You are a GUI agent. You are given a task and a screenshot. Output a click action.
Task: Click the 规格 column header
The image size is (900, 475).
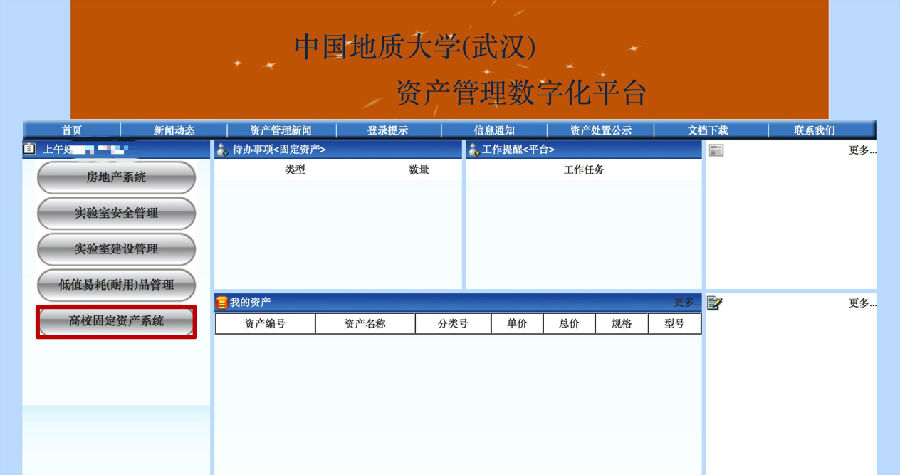point(622,324)
